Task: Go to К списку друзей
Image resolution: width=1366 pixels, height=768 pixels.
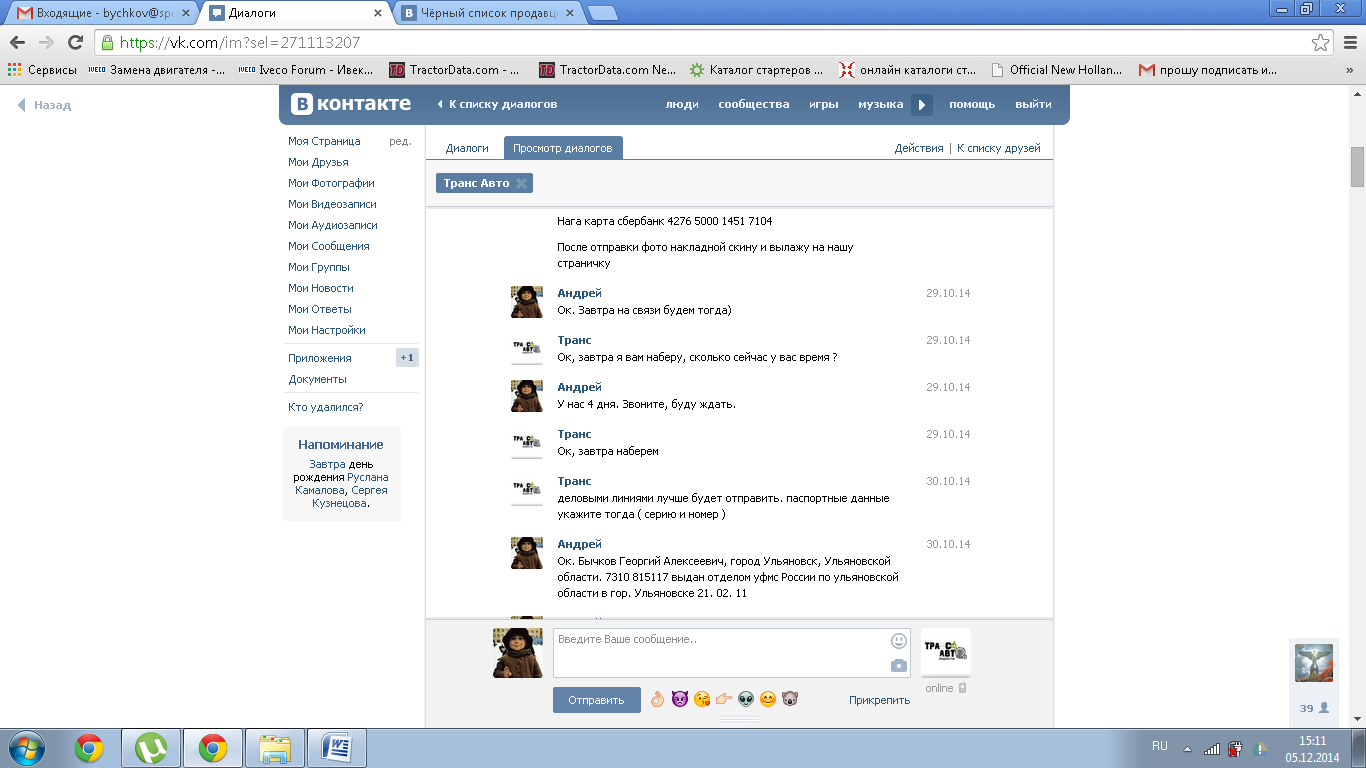Action: click(999, 148)
